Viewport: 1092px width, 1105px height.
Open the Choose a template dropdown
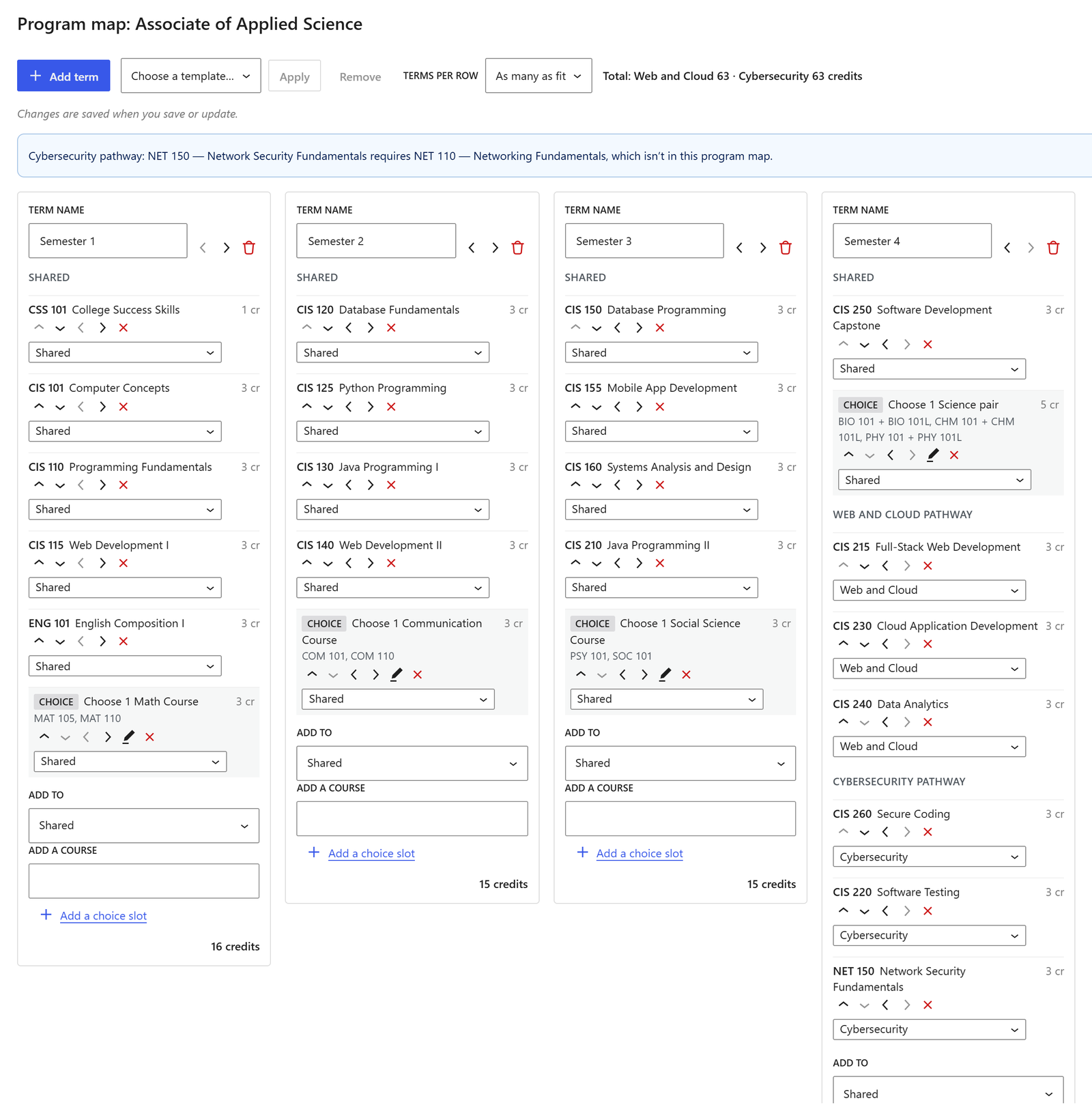pyautogui.click(x=191, y=76)
